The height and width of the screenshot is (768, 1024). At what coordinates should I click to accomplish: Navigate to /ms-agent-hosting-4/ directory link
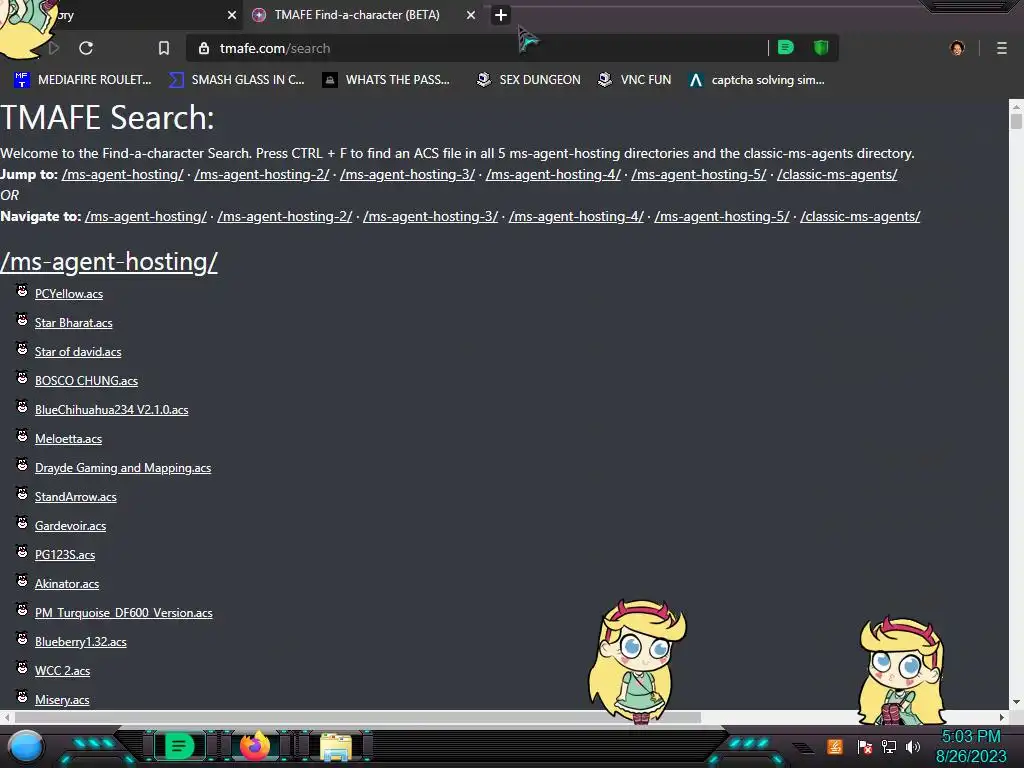point(576,216)
